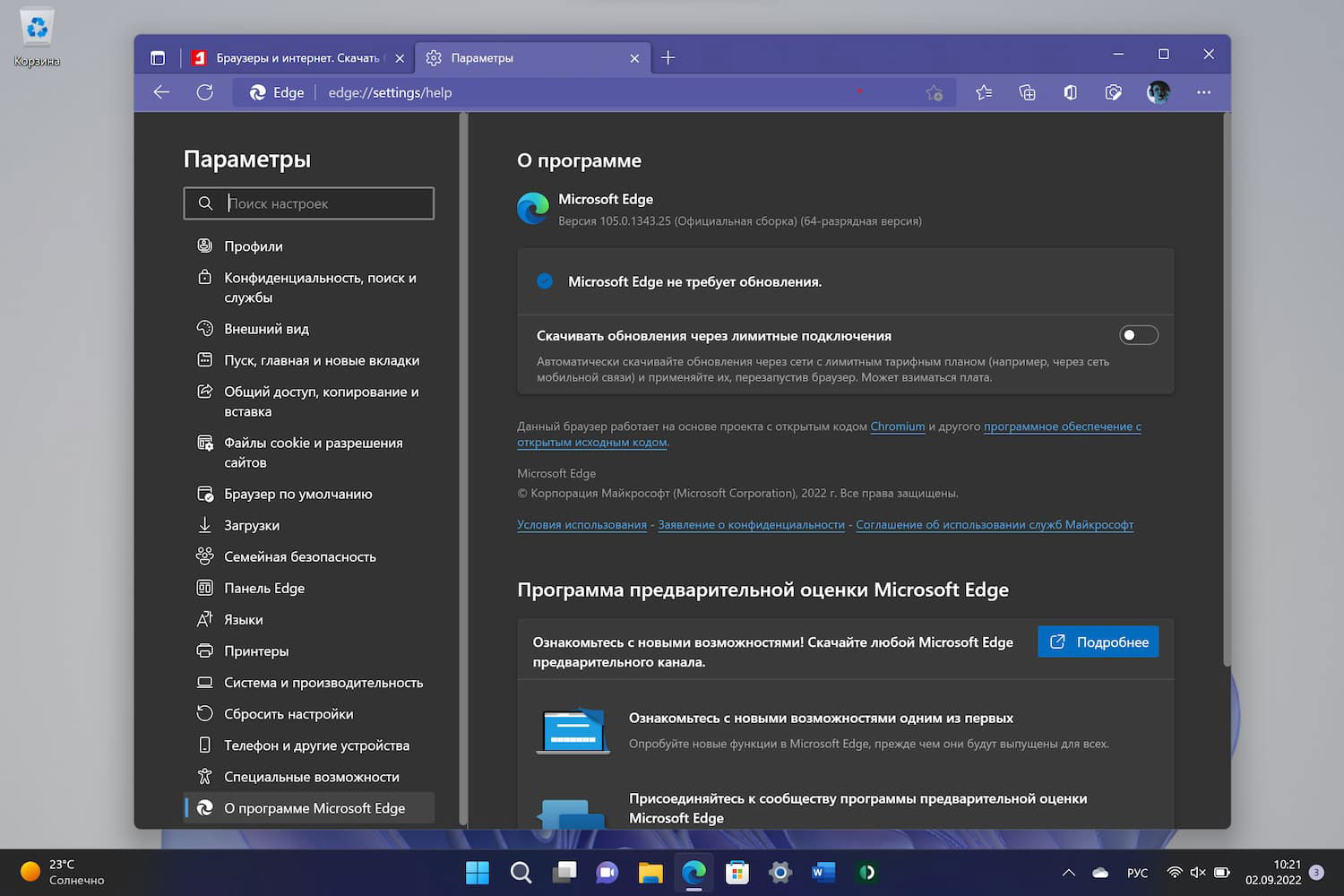Open the Chromium link
The image size is (1344, 896).
tap(898, 426)
